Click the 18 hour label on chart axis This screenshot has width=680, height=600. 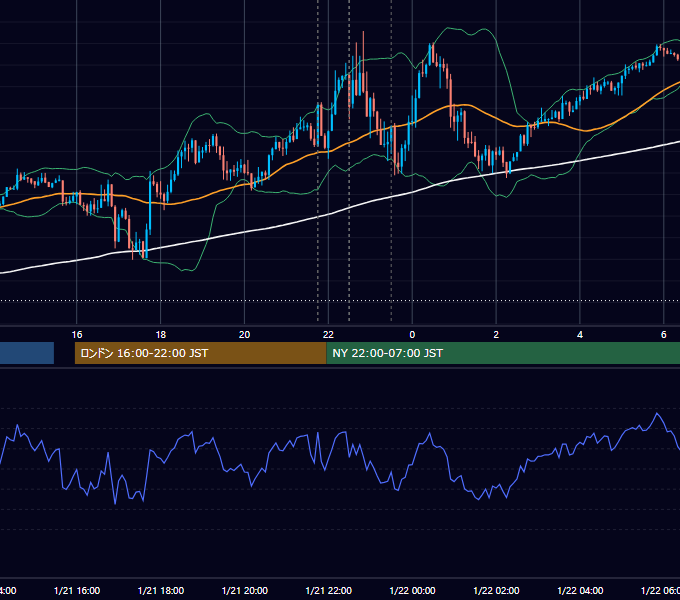(160, 335)
